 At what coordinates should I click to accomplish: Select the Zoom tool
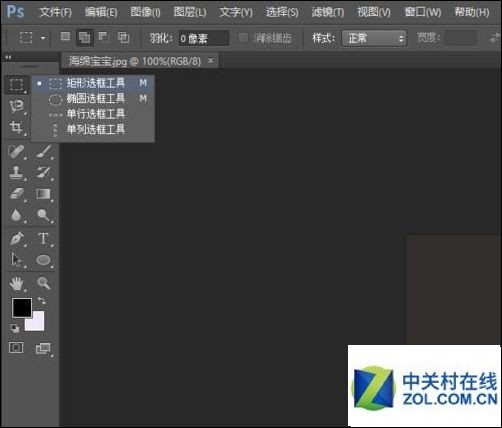(44, 283)
